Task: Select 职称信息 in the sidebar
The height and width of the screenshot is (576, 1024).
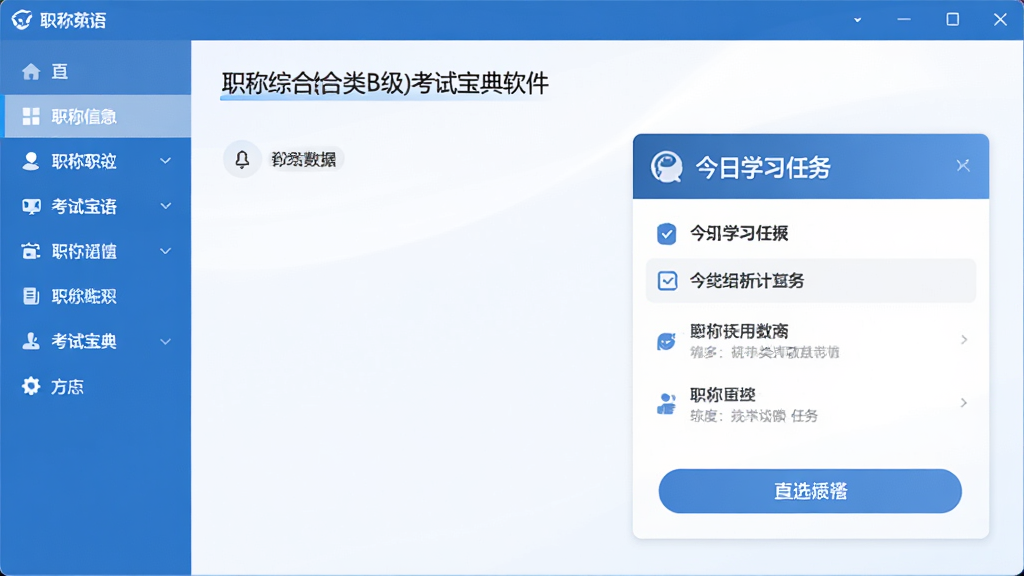Action: [96, 116]
